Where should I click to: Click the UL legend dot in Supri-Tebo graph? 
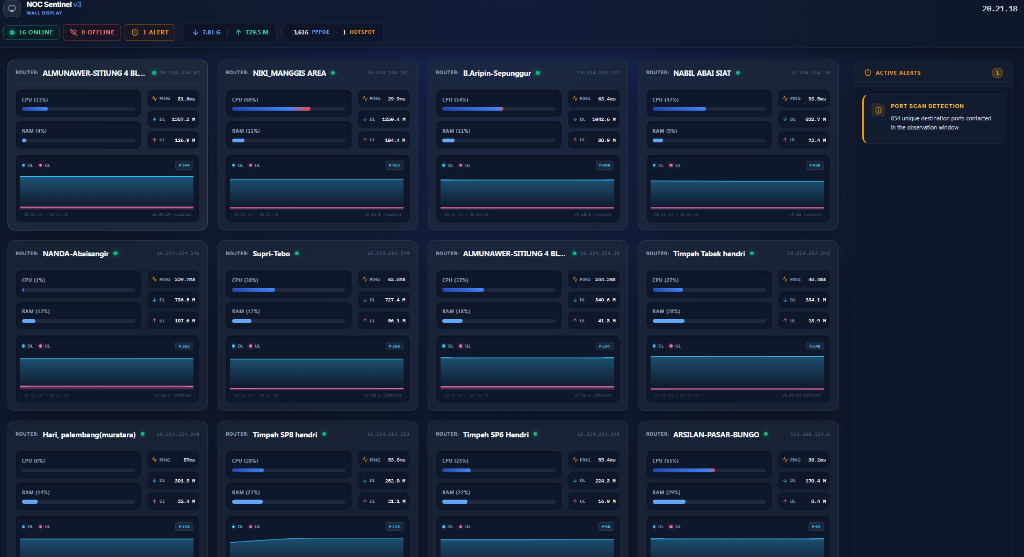(251, 346)
